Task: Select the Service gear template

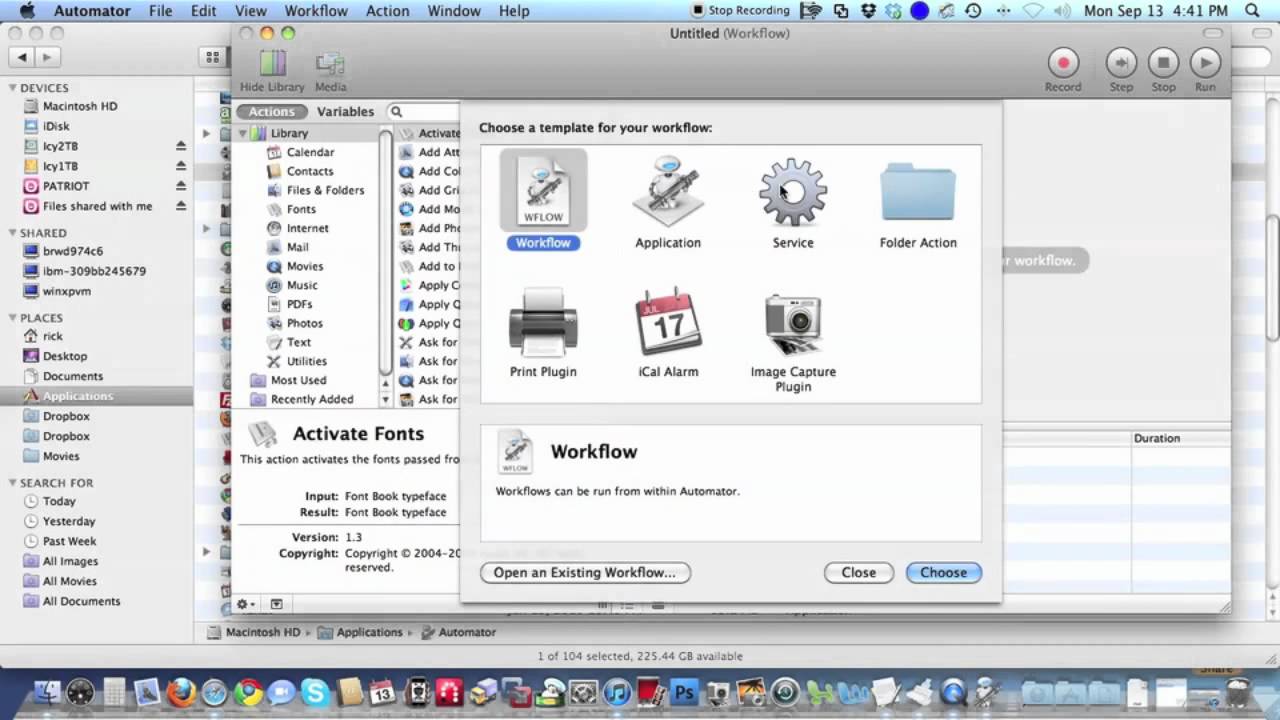Action: pyautogui.click(x=793, y=190)
